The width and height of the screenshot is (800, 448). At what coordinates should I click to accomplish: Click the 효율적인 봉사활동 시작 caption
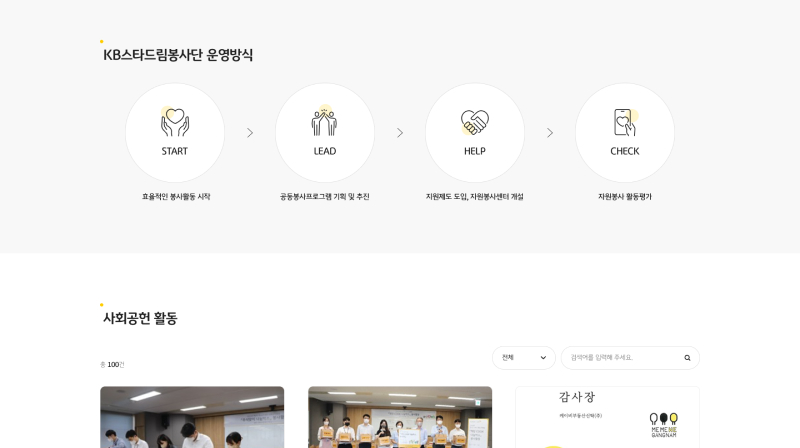(176, 196)
